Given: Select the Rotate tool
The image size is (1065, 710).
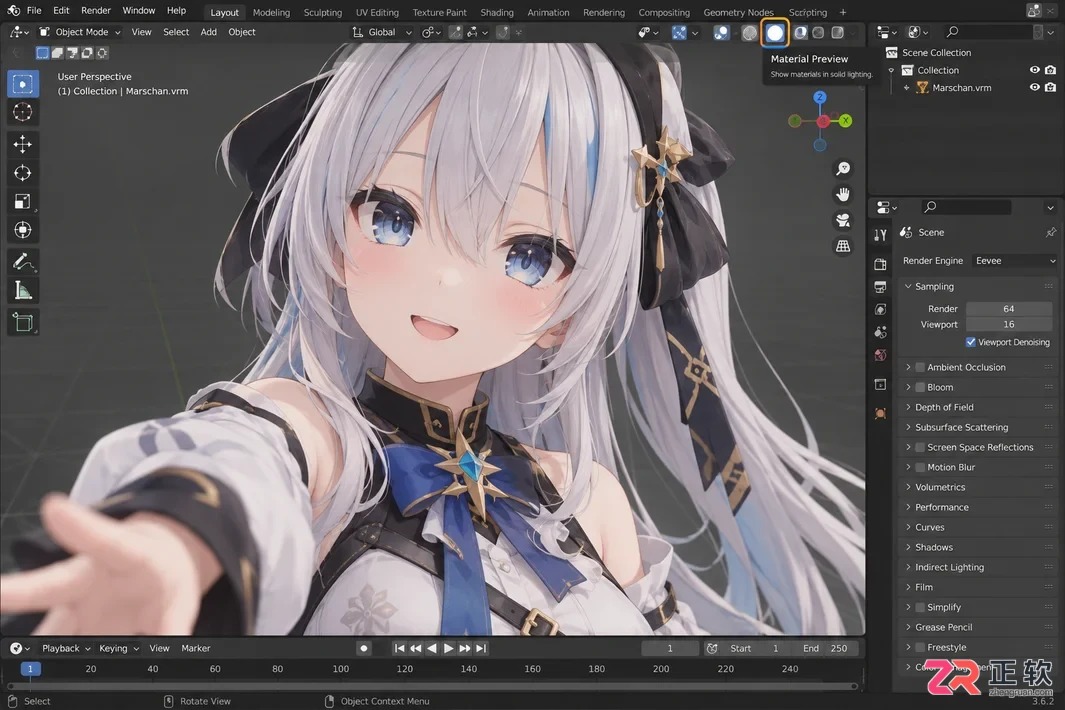Looking at the screenshot, I should pyautogui.click(x=22, y=173).
